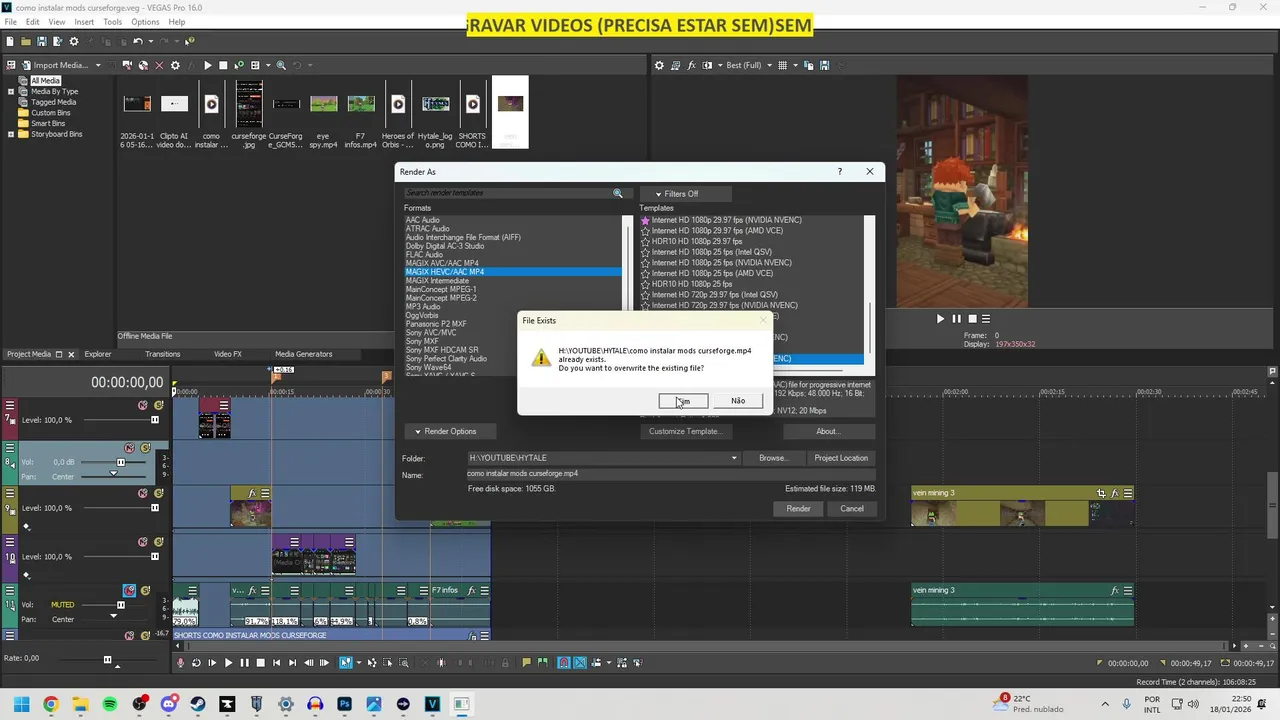Toggle the automatic crossfades icon
The image size is (1280, 720).
[x=580, y=662]
